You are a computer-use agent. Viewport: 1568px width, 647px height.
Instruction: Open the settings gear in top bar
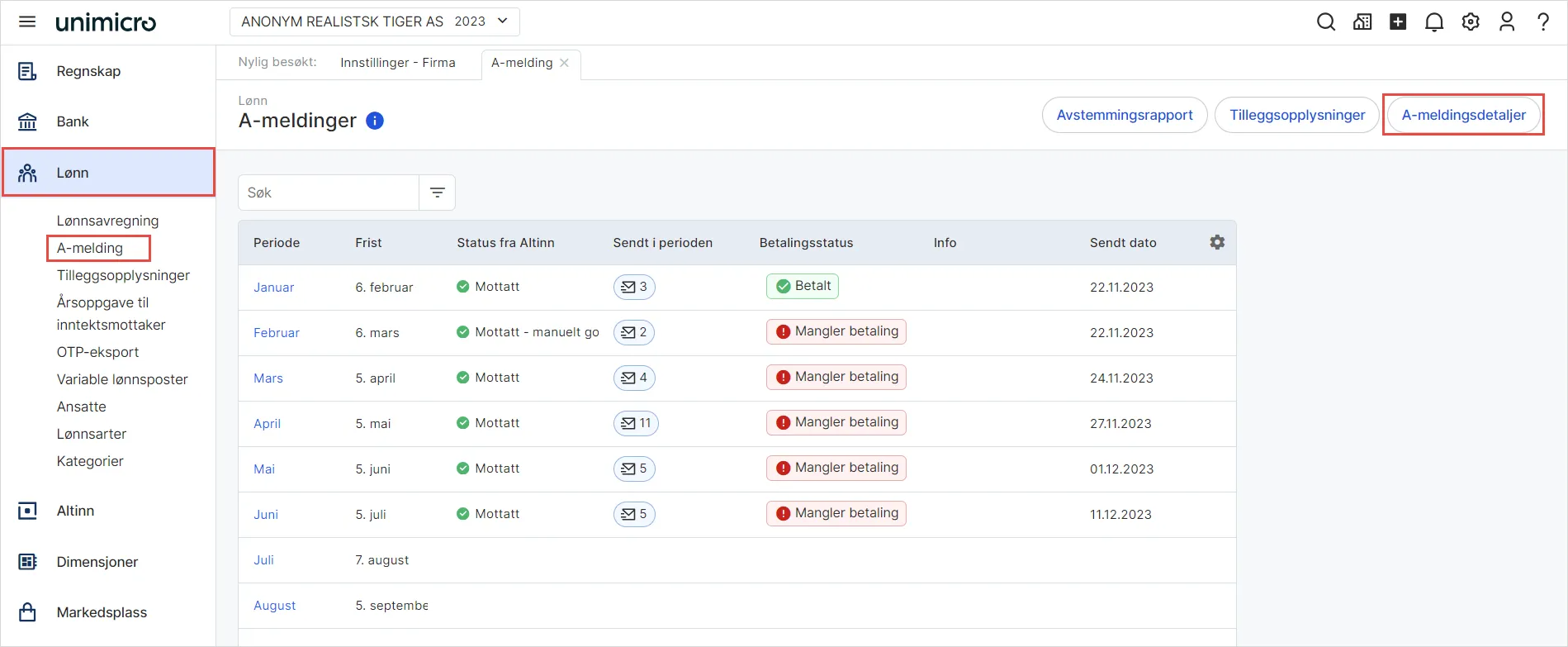click(x=1471, y=21)
